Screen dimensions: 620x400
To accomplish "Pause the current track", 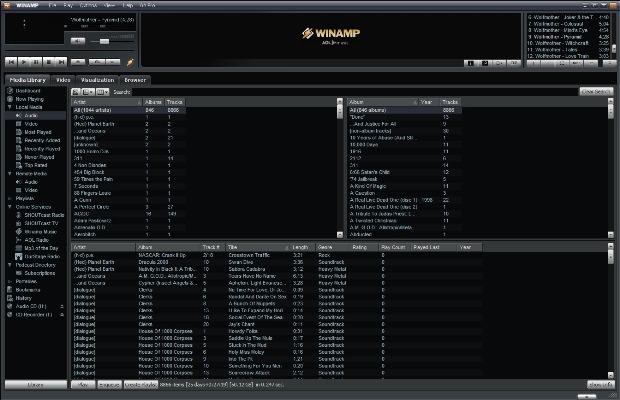I will tap(36, 62).
